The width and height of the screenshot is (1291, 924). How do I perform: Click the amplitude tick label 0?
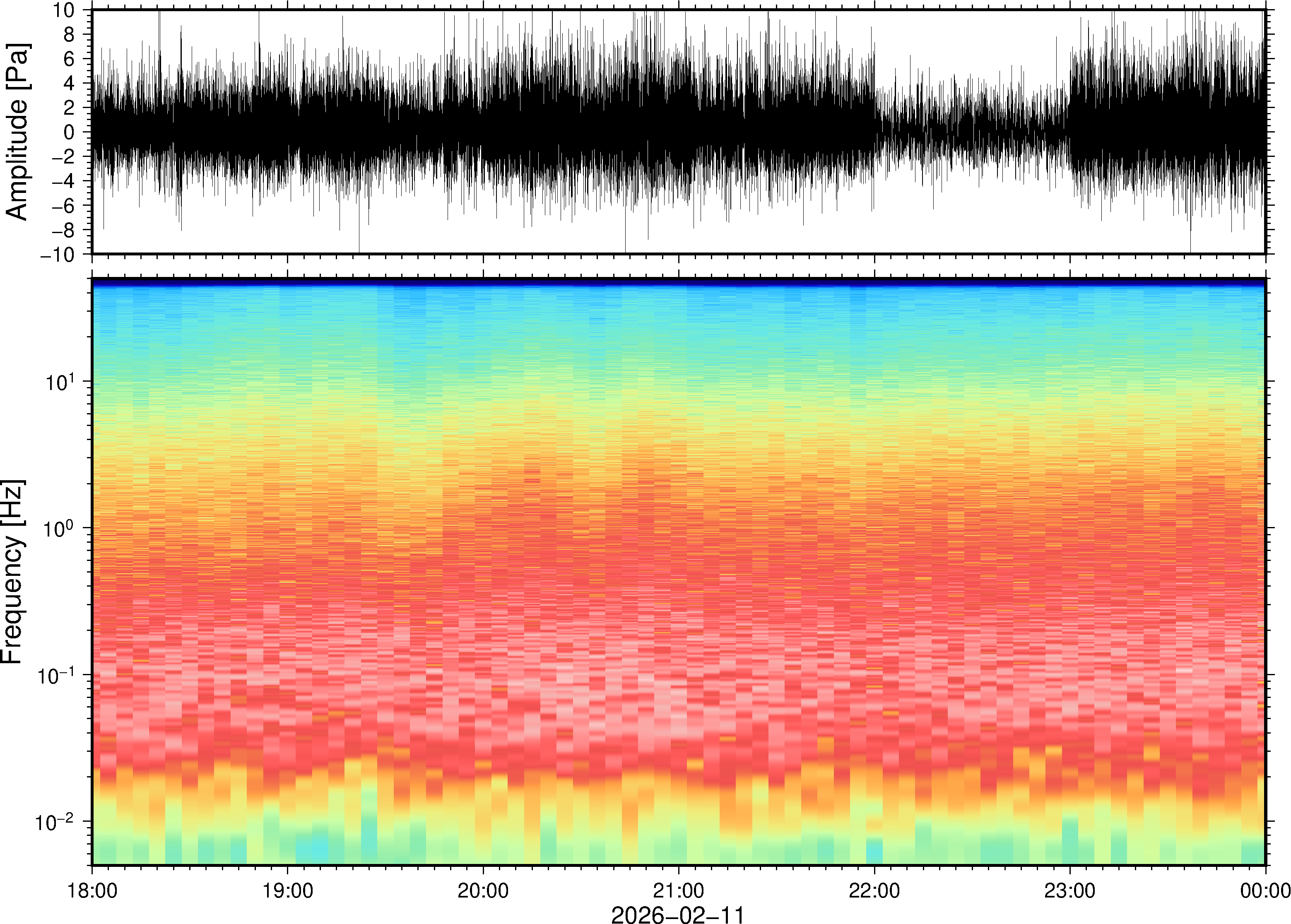point(70,132)
